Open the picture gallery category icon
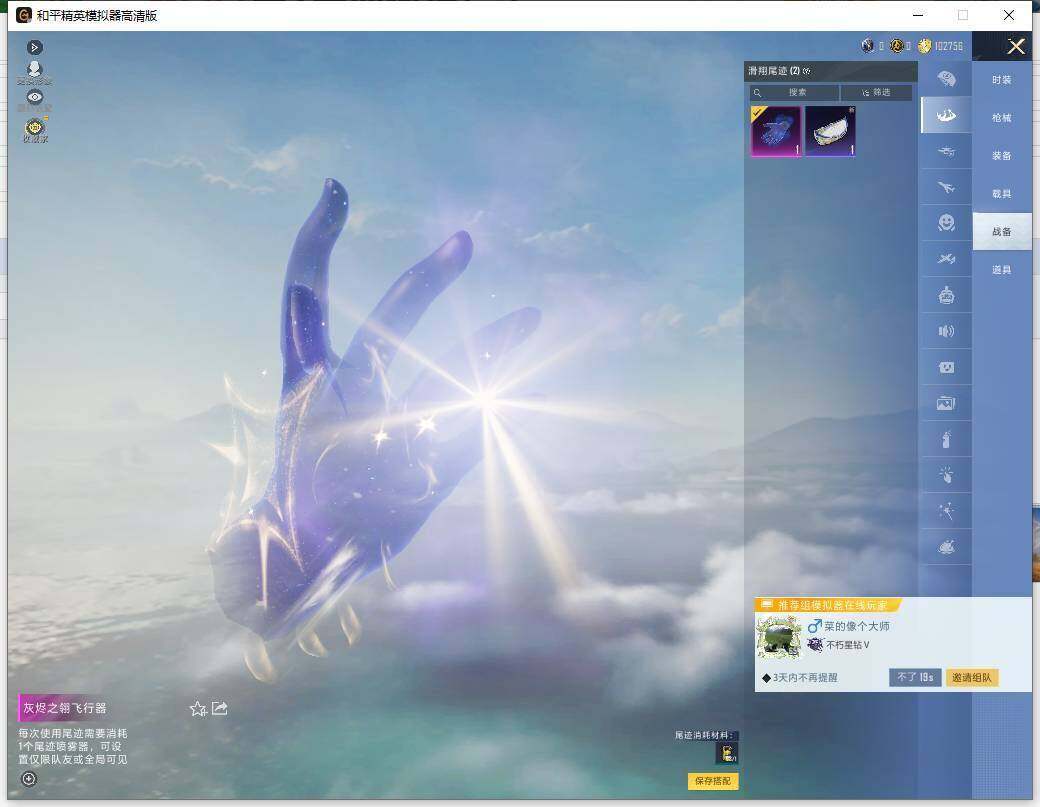 point(946,403)
